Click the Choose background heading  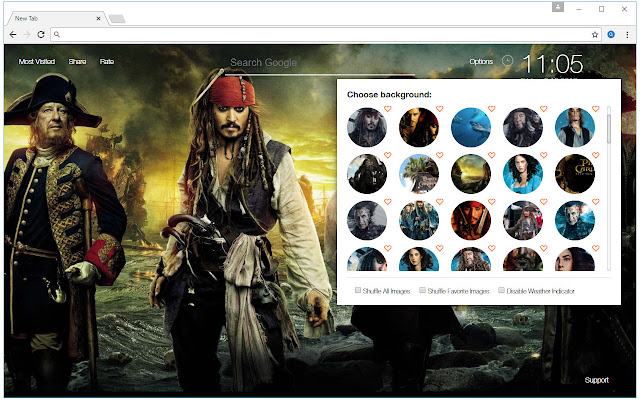389,95
